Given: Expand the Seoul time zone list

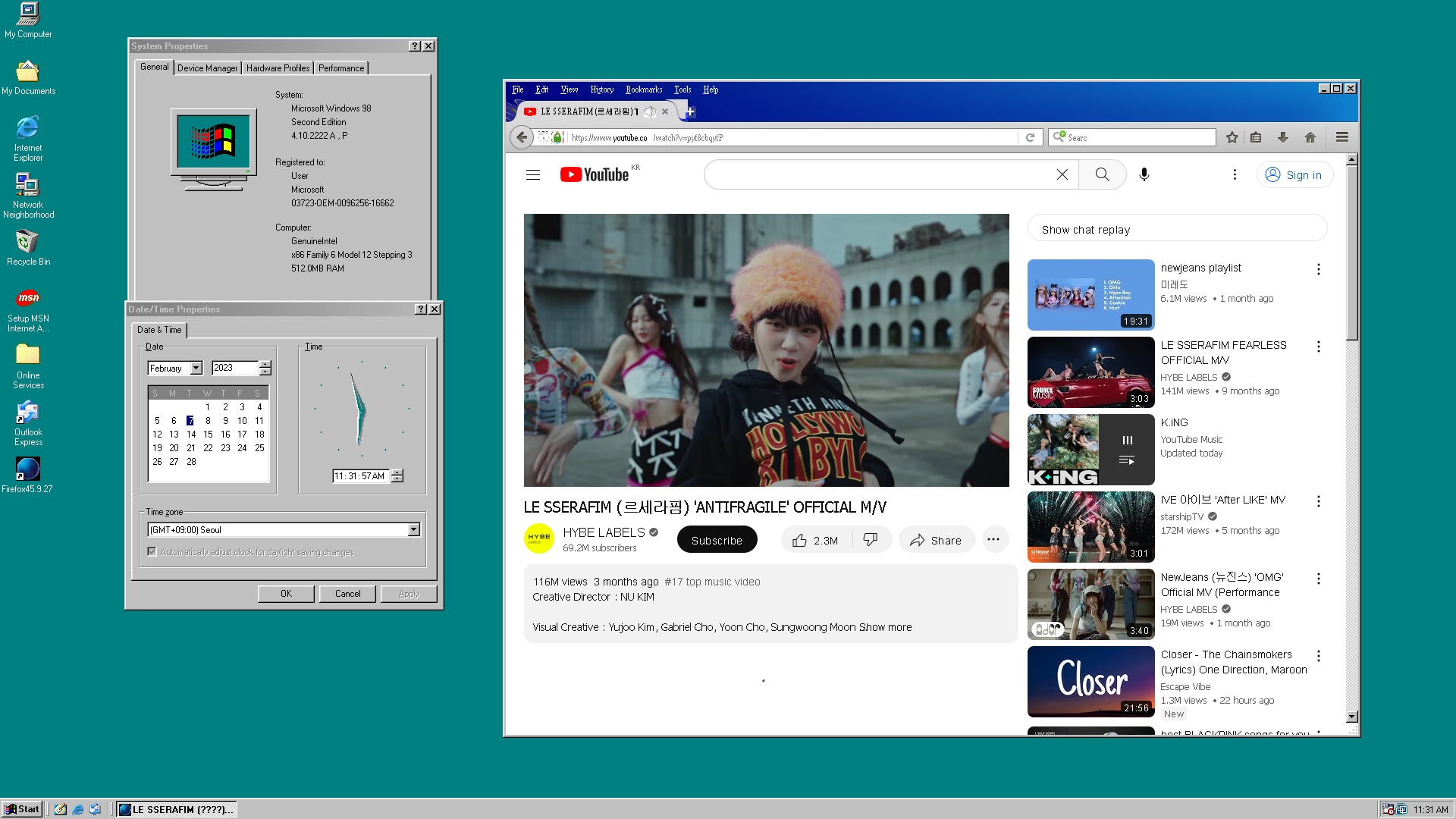Looking at the screenshot, I should pos(414,529).
